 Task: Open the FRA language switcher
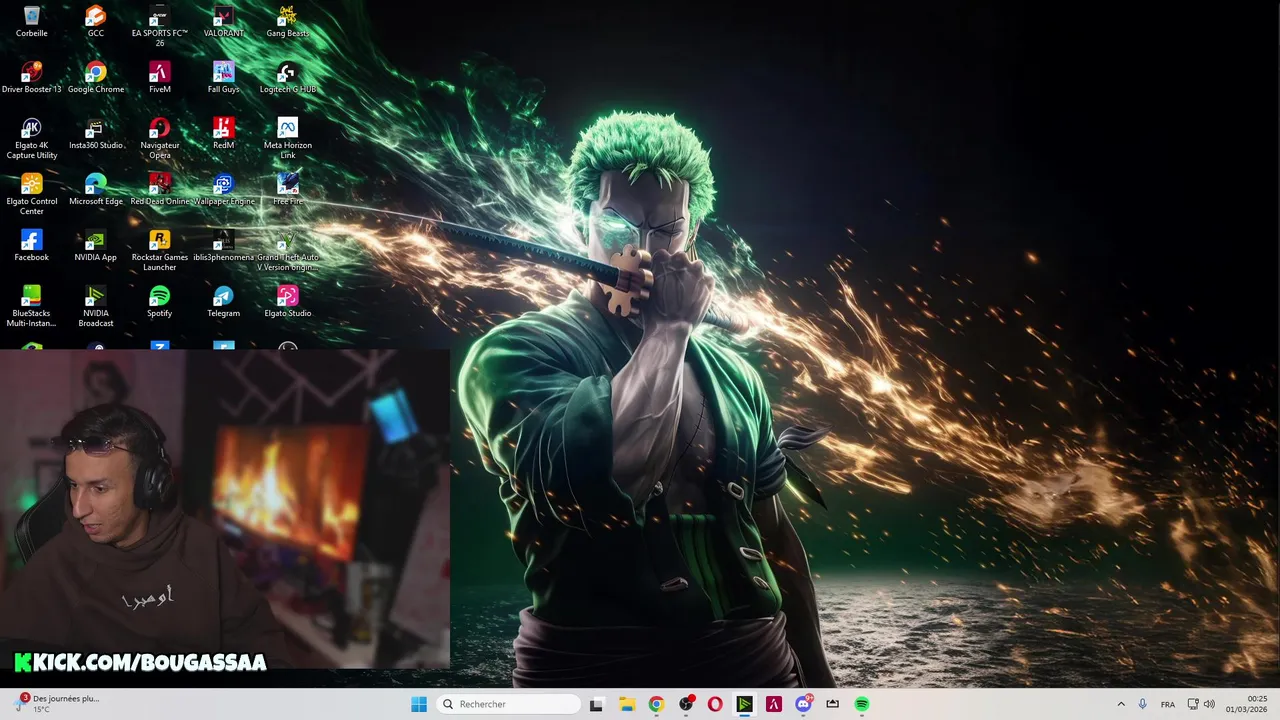[1168, 704]
